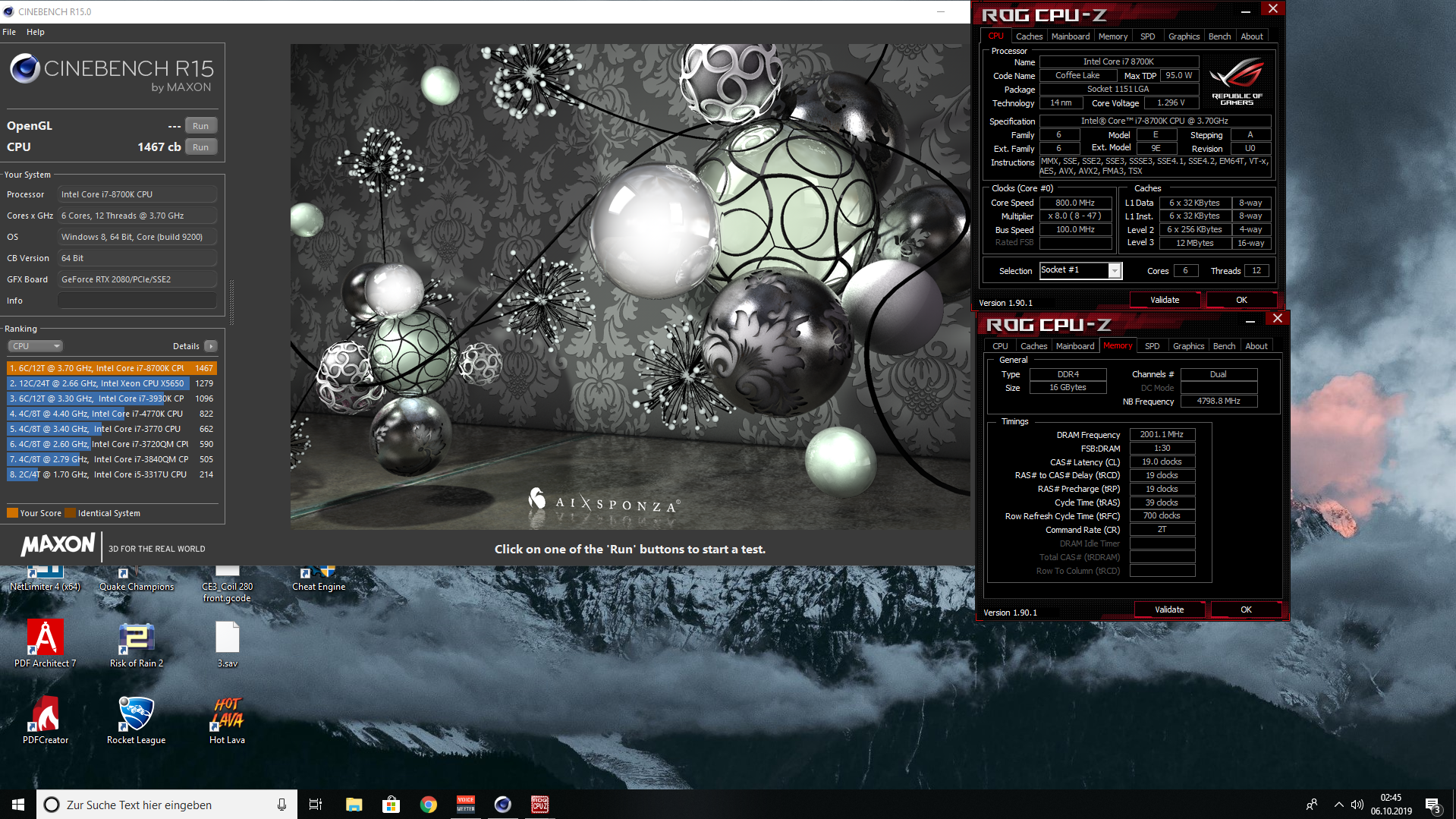Open People icon in system tray
Screen dimensions: 1456x819
[1311, 805]
